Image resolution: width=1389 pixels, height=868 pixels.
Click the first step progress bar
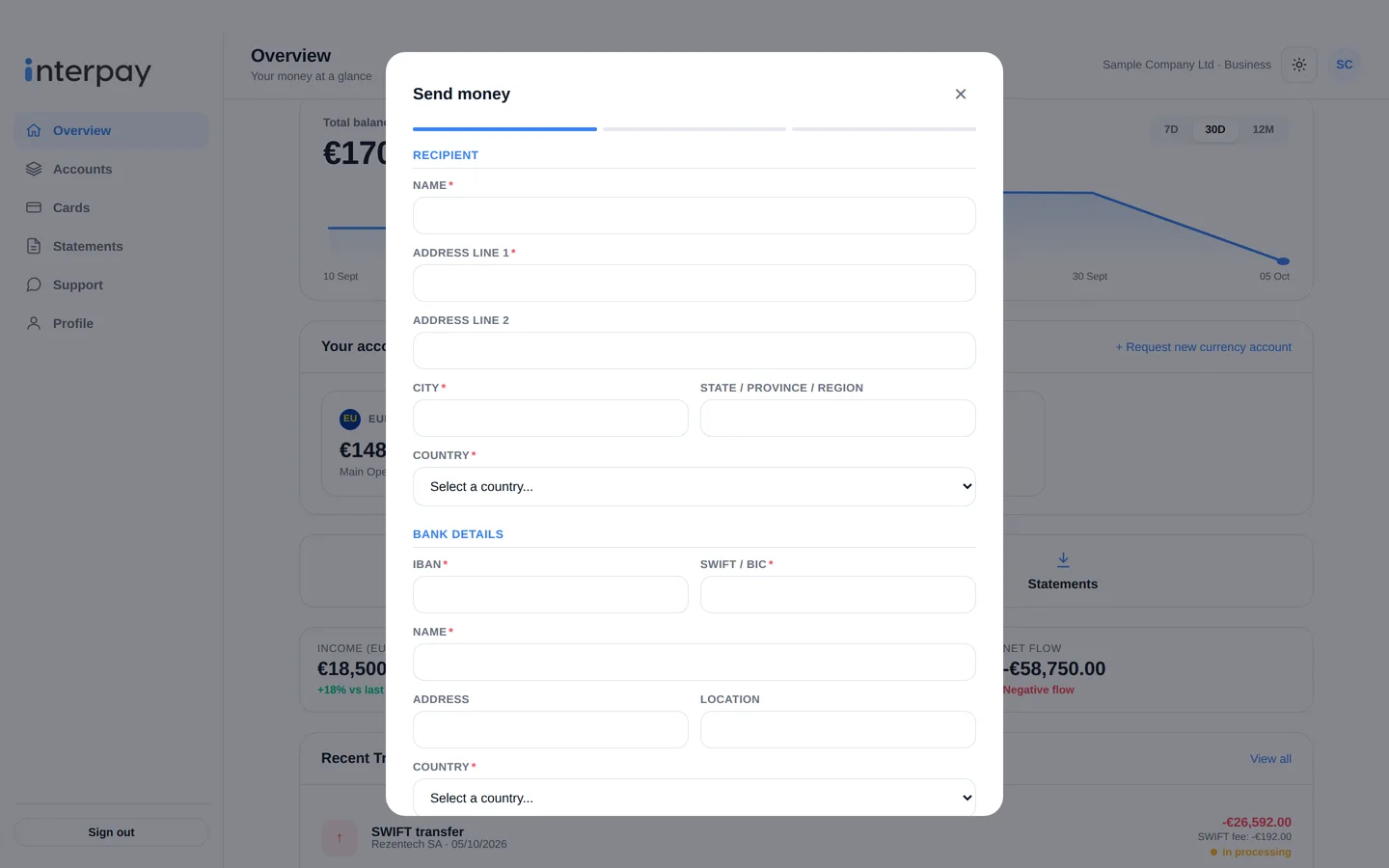[x=504, y=129]
